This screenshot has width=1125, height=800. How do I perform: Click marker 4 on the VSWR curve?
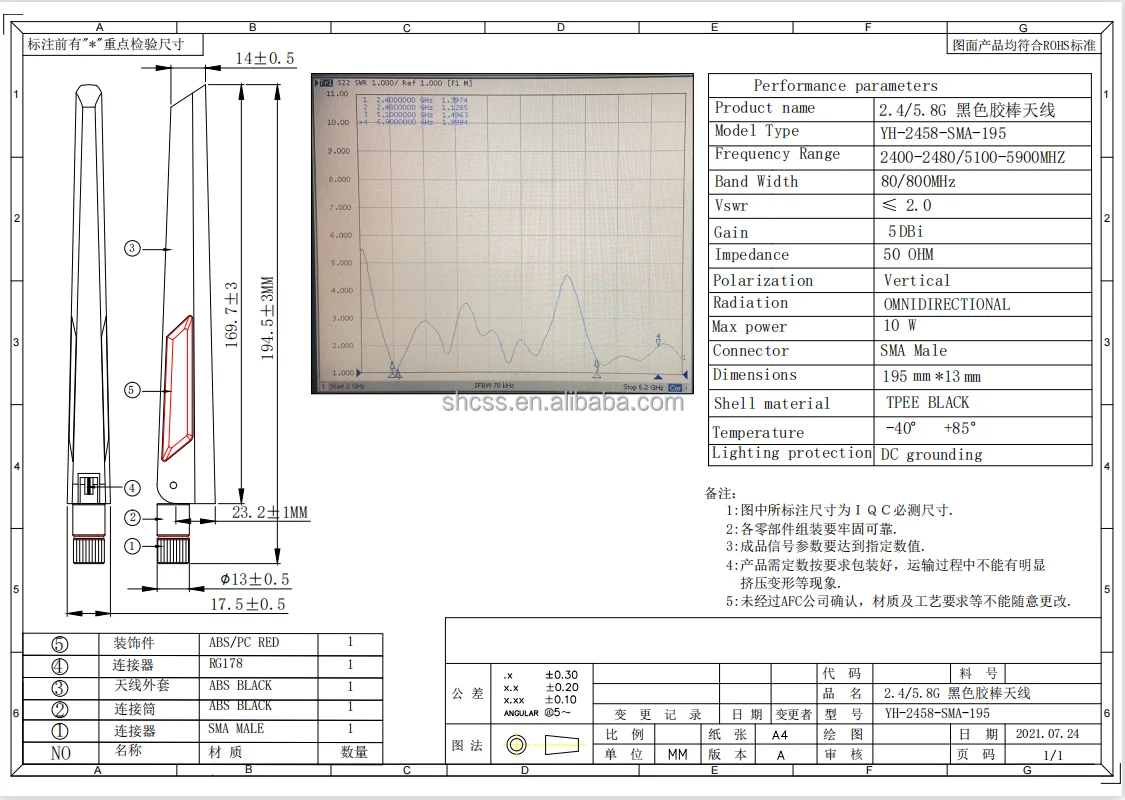(657, 339)
